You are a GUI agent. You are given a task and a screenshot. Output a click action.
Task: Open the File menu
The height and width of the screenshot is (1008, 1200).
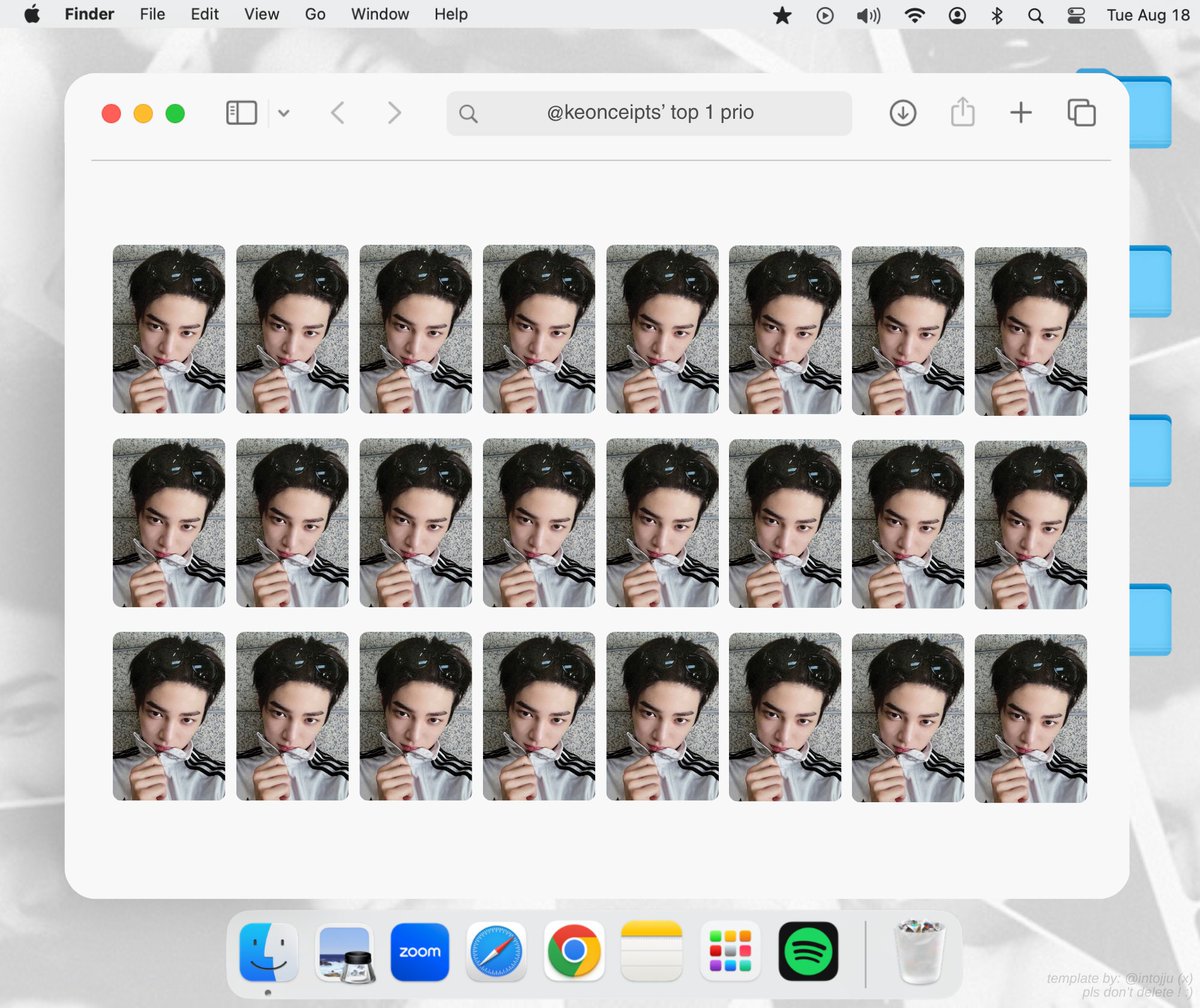(x=152, y=14)
